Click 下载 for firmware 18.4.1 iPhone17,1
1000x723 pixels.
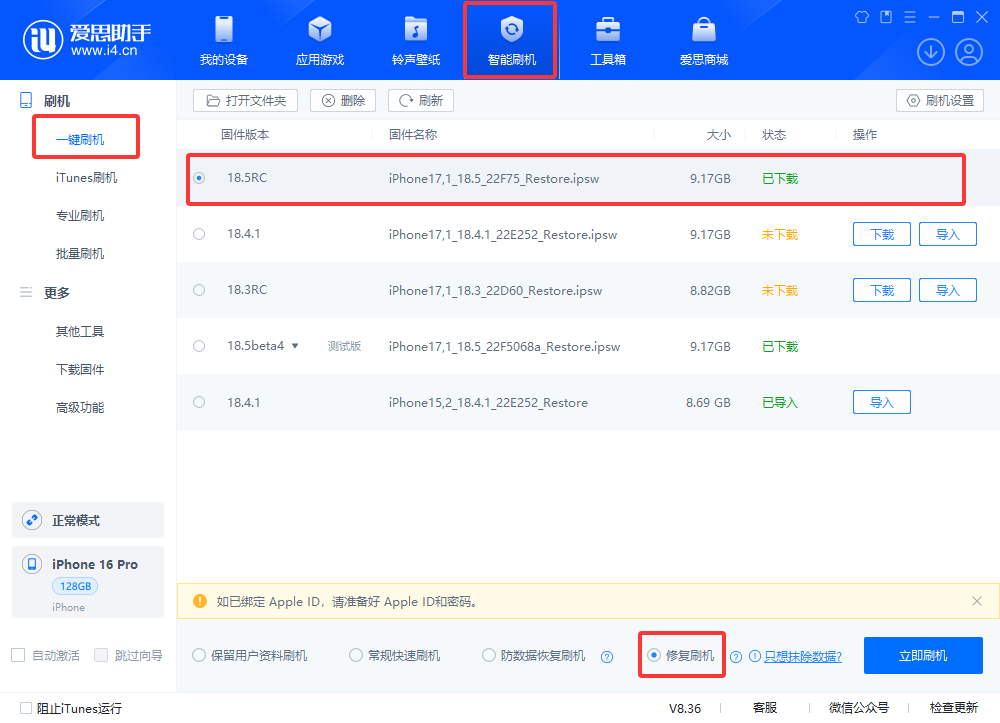coord(881,234)
